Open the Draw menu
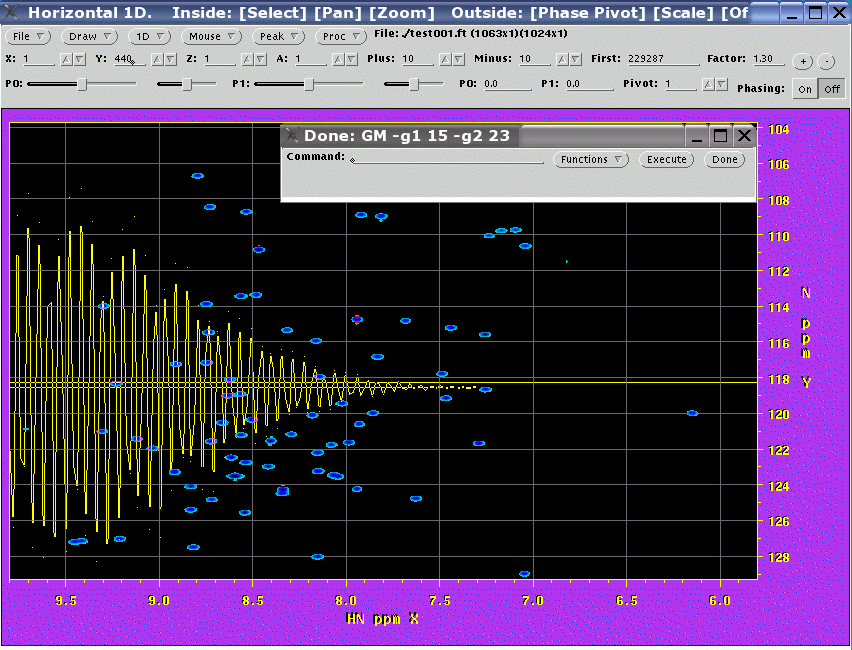The image size is (852, 650). click(90, 36)
